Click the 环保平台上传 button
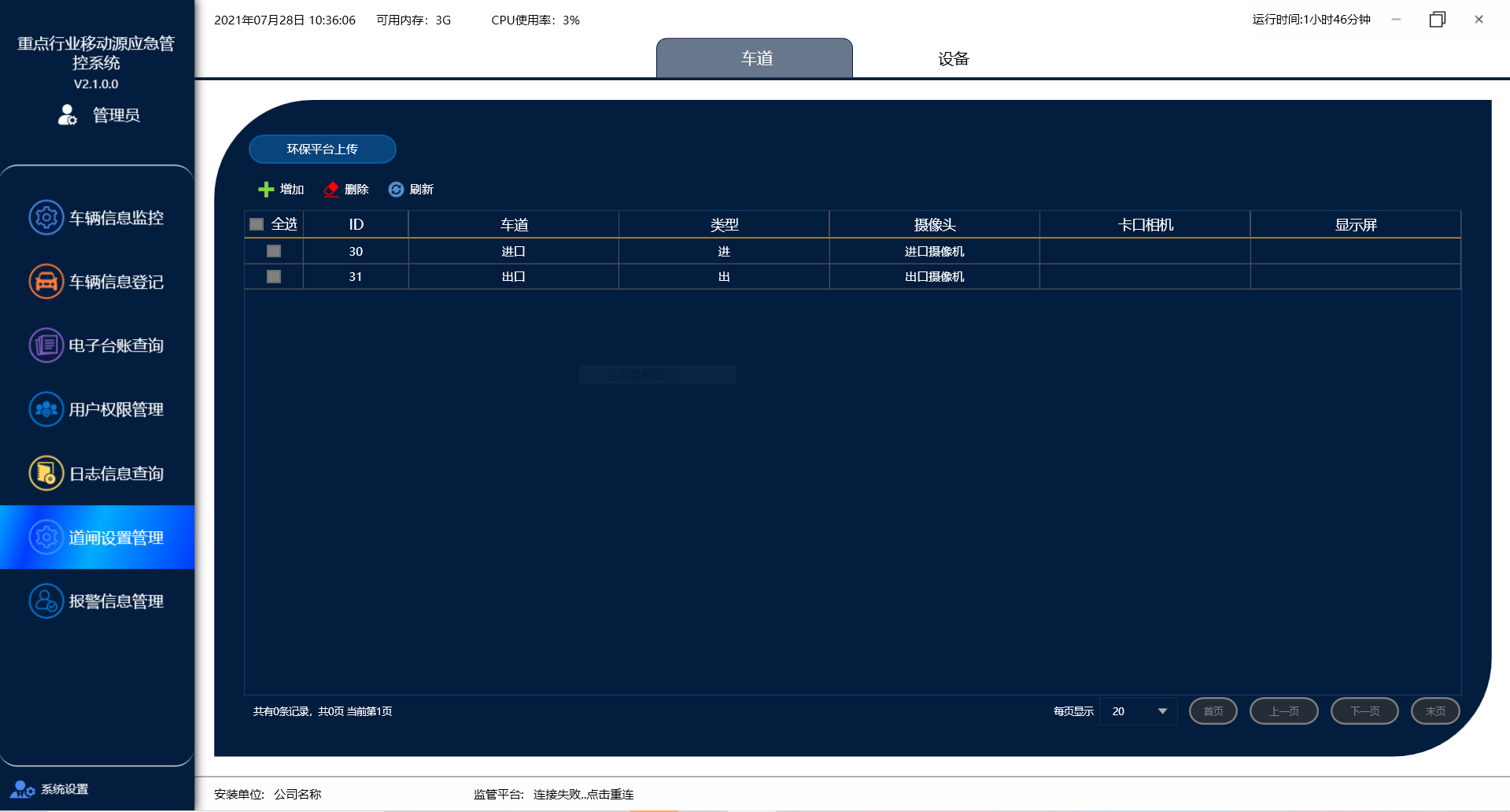 tap(322, 149)
